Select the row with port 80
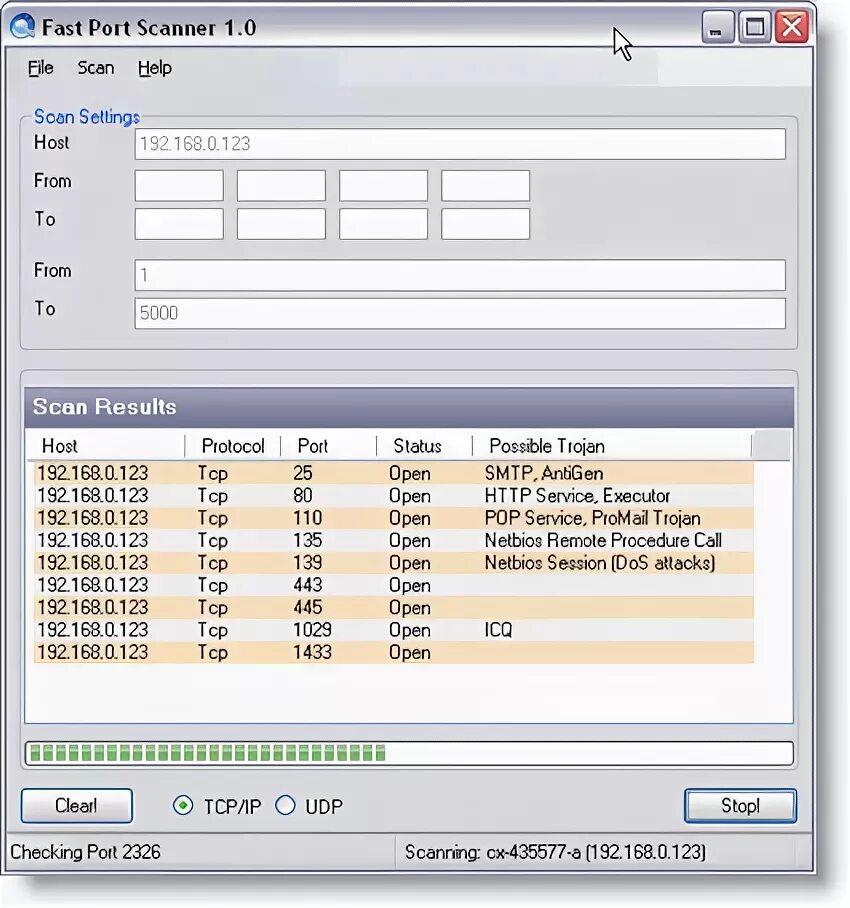 tap(394, 496)
